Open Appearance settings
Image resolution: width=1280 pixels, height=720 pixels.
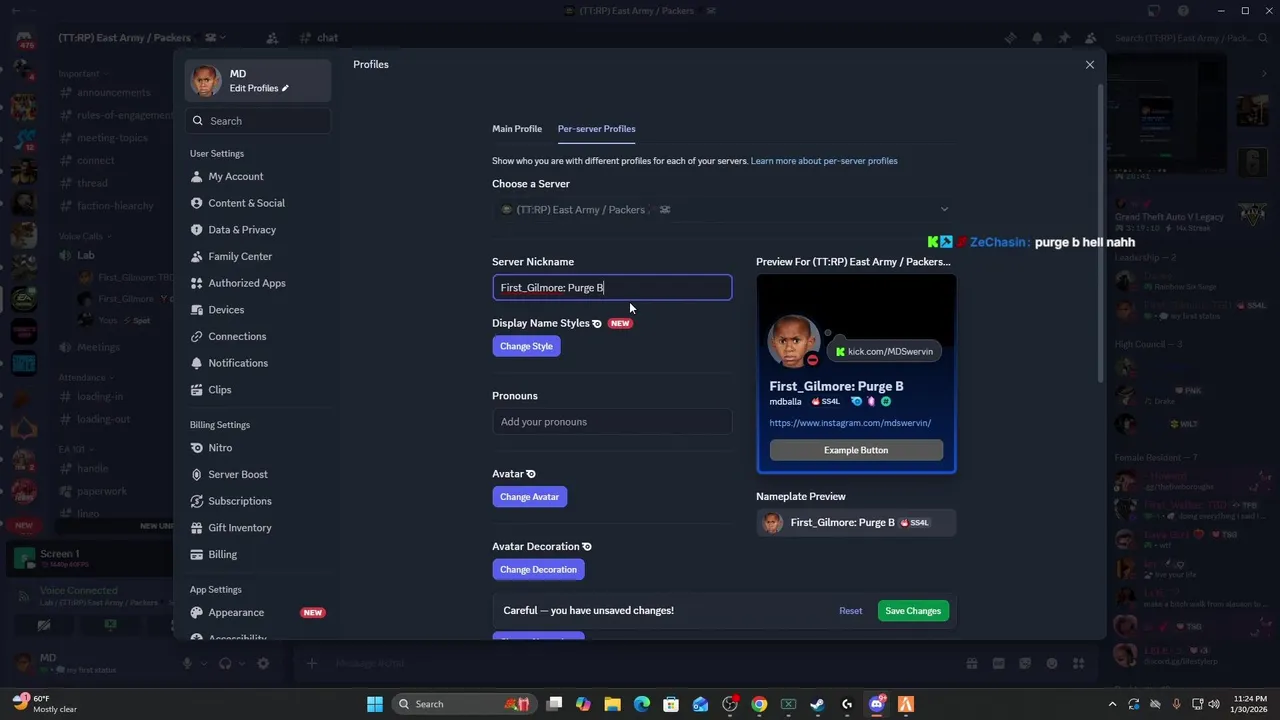tap(258, 612)
